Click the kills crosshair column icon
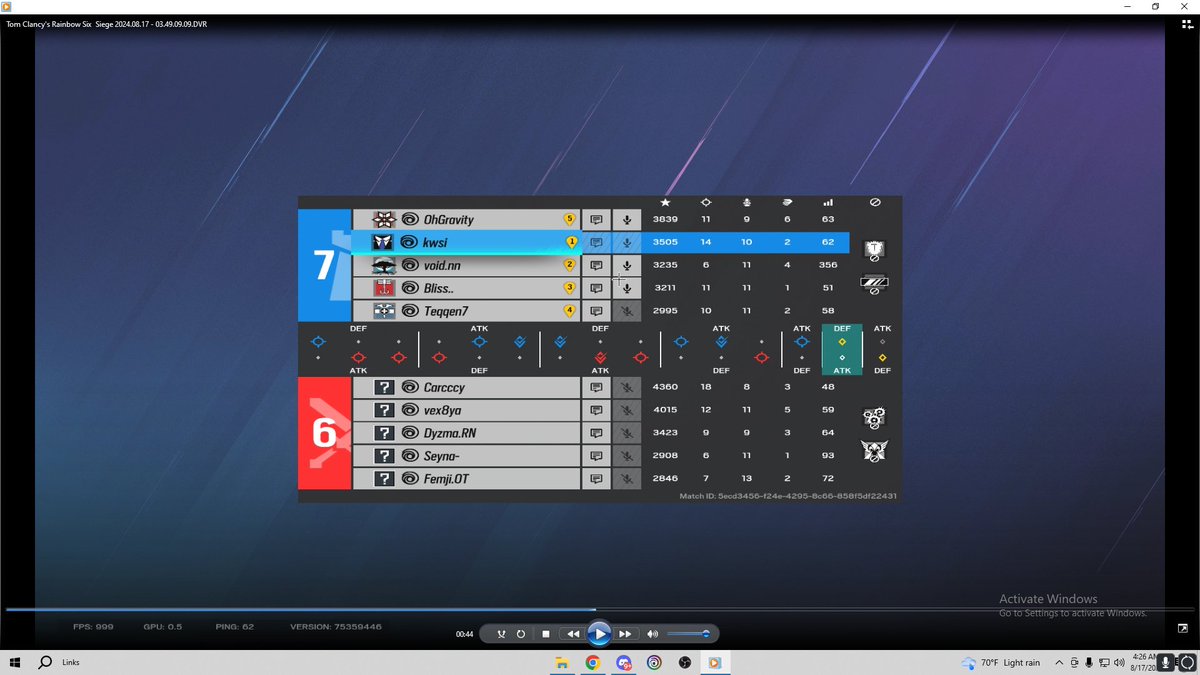 [706, 202]
